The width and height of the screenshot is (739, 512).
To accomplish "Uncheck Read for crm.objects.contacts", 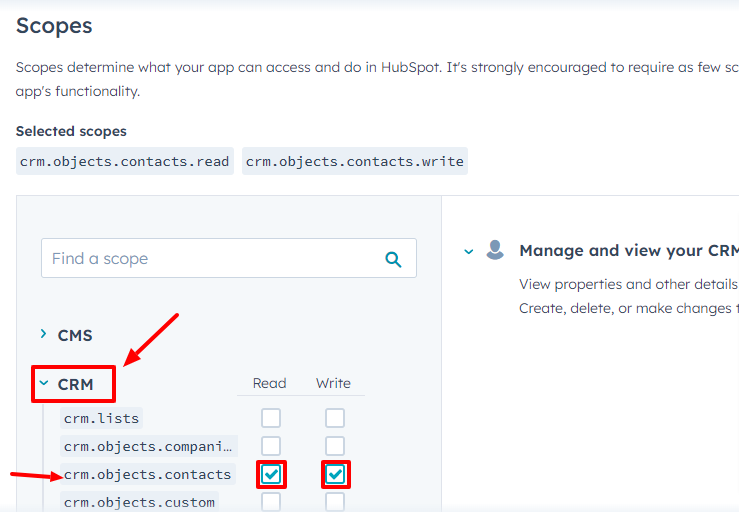I will tap(271, 474).
